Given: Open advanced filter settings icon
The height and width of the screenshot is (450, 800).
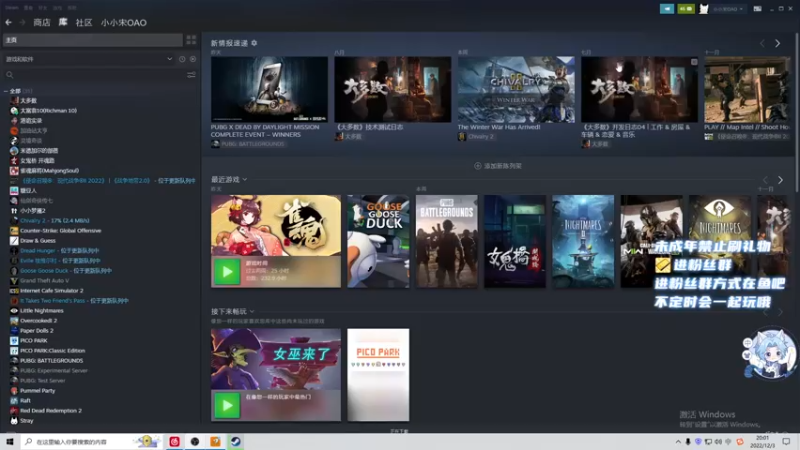Looking at the screenshot, I should tap(191, 75).
